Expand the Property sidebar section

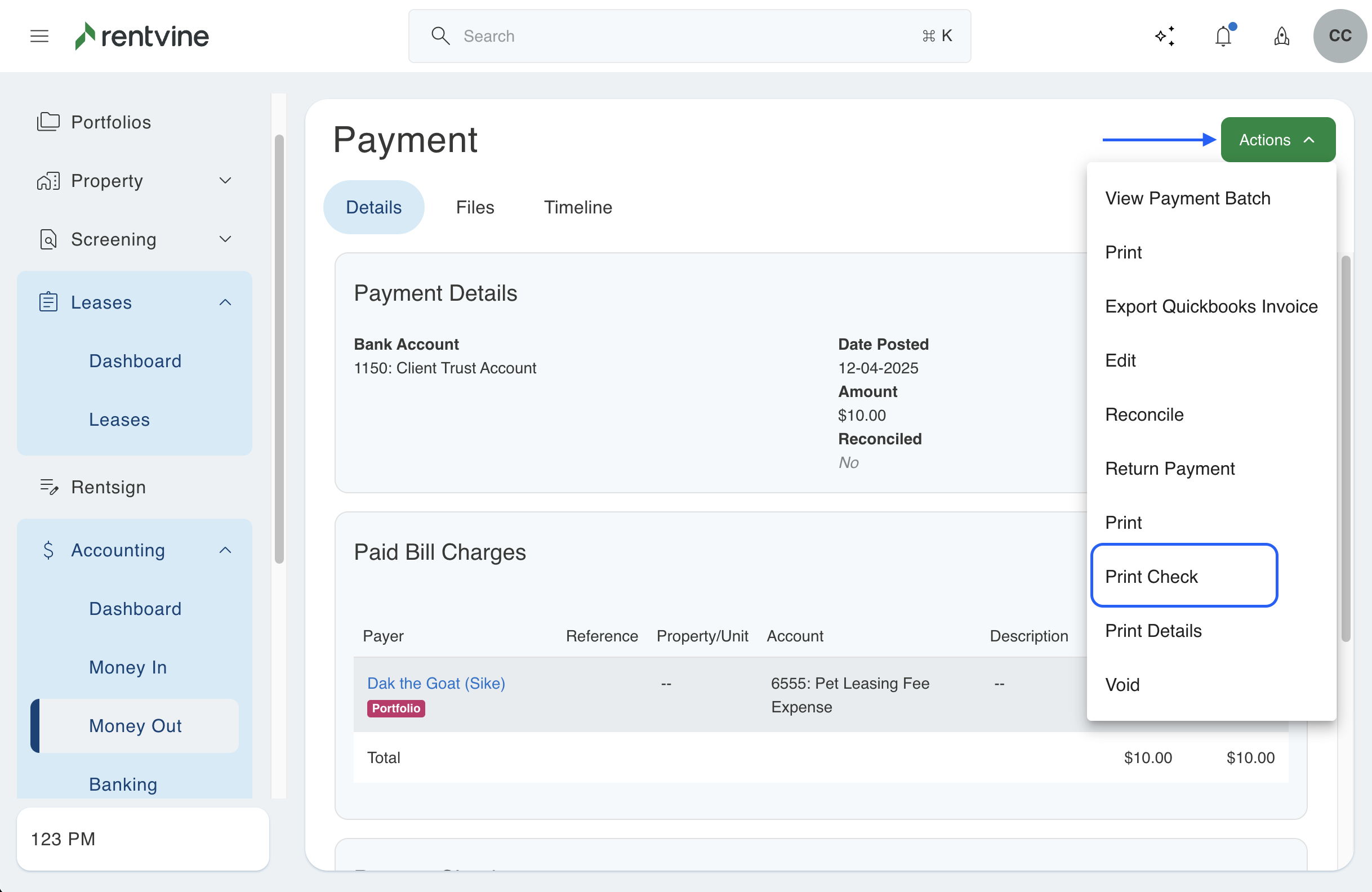[x=225, y=180]
